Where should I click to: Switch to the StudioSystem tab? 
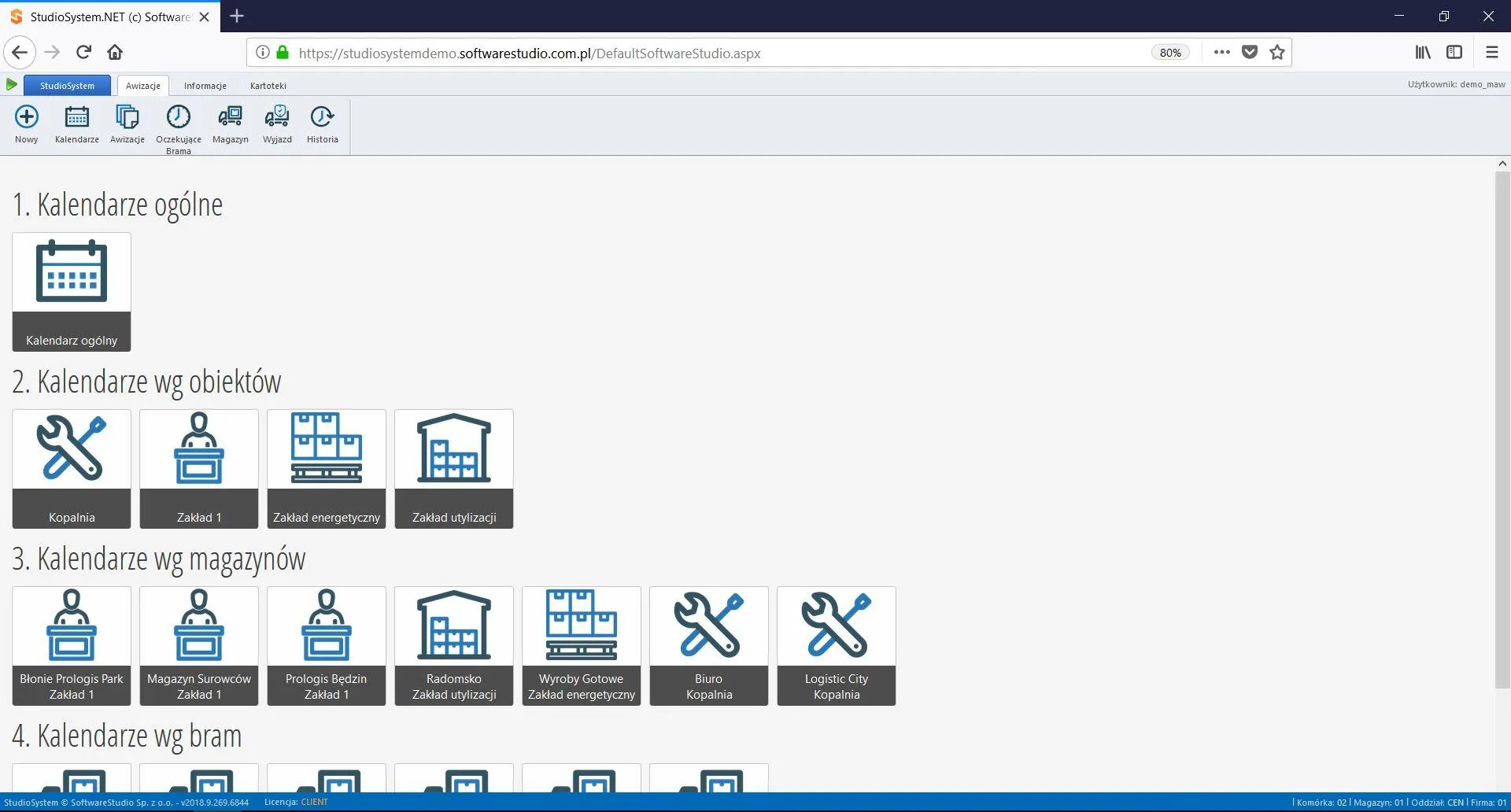point(67,86)
